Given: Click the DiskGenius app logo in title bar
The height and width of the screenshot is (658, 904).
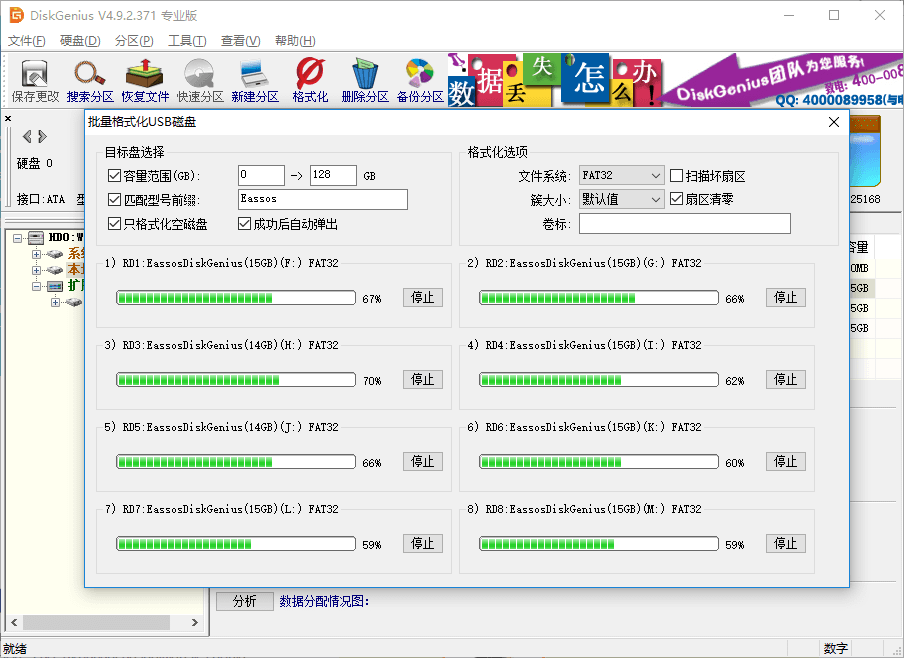Looking at the screenshot, I should coord(16,15).
